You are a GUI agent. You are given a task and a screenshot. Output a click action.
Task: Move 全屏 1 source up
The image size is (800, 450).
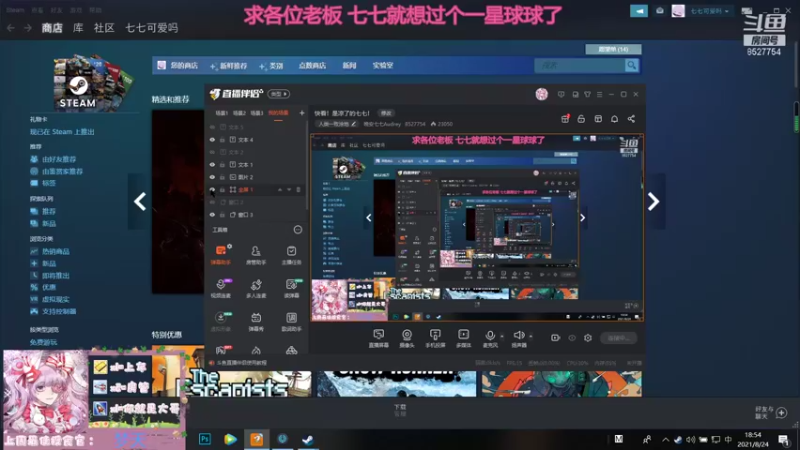(x=280, y=190)
